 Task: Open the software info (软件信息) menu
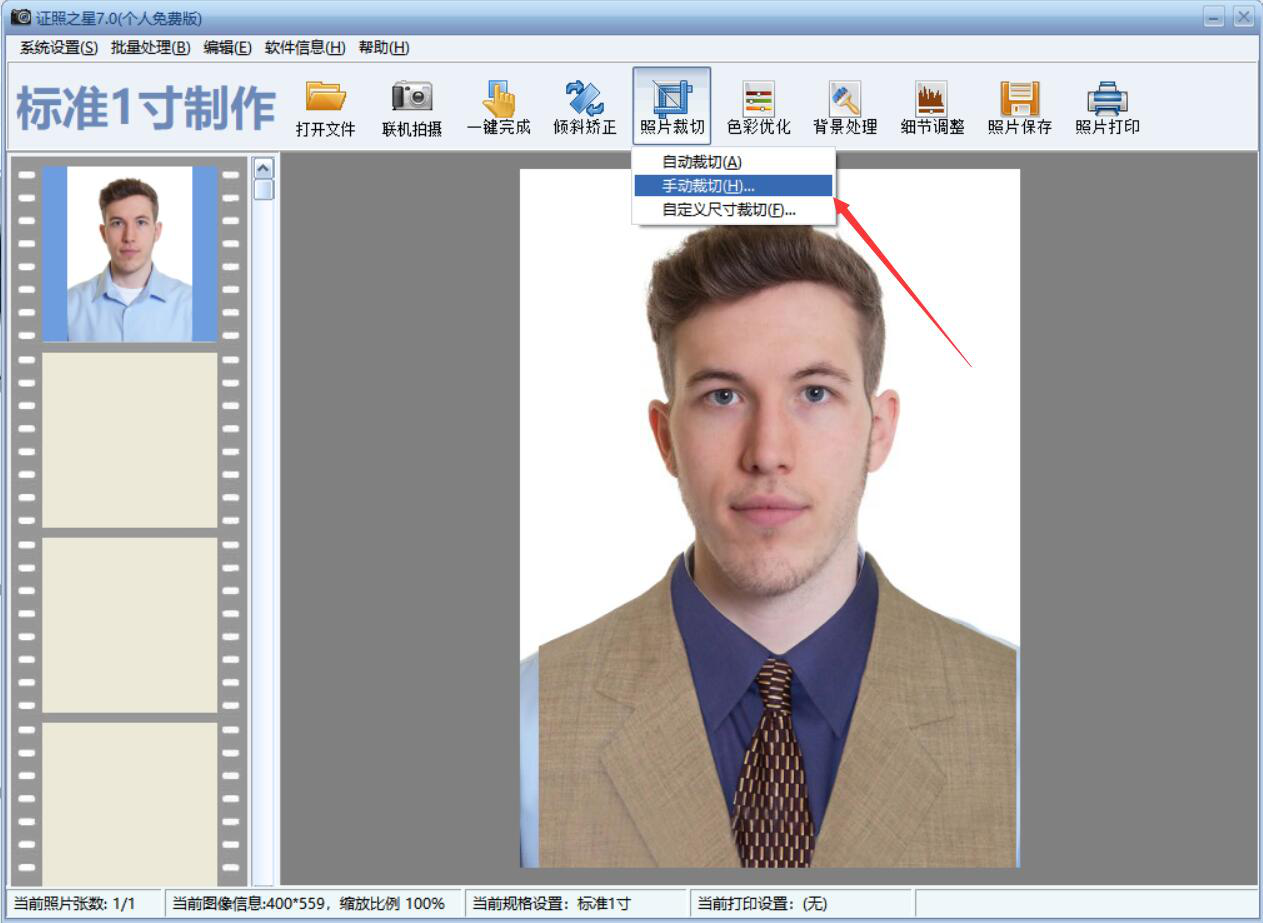click(x=304, y=48)
